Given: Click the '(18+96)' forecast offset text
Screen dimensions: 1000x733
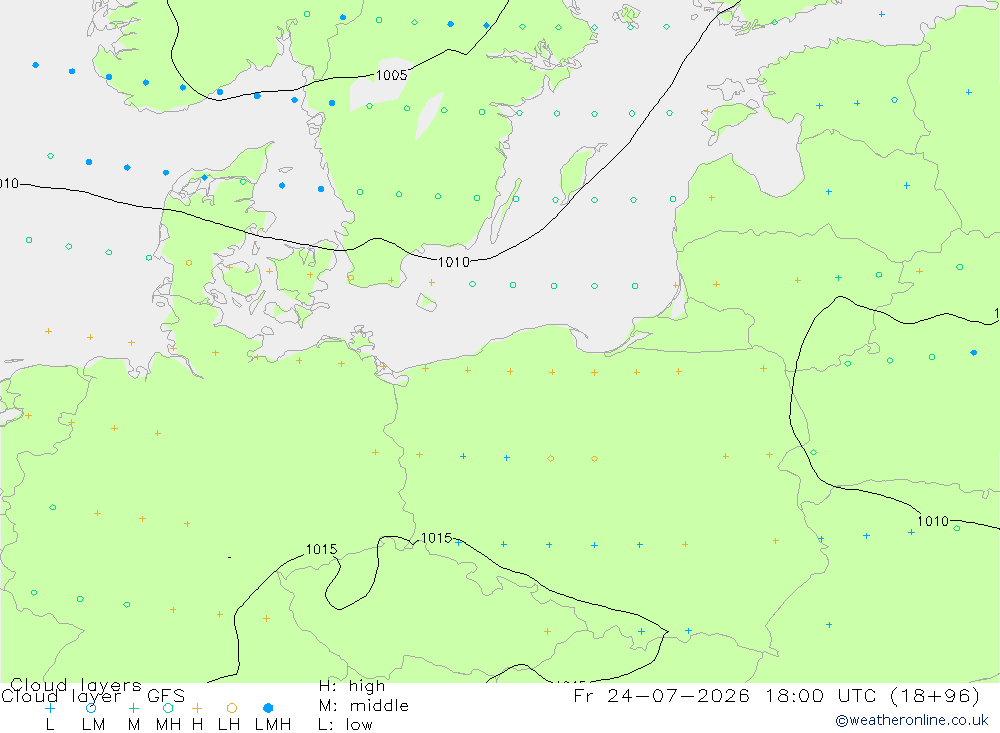Looking at the screenshot, I should tap(935, 695).
